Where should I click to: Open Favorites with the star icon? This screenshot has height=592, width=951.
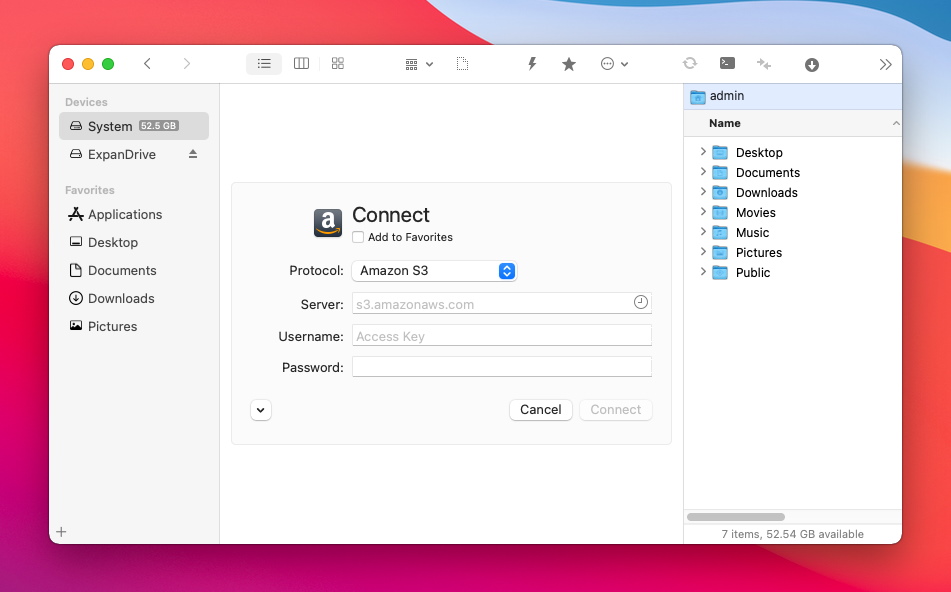click(569, 64)
